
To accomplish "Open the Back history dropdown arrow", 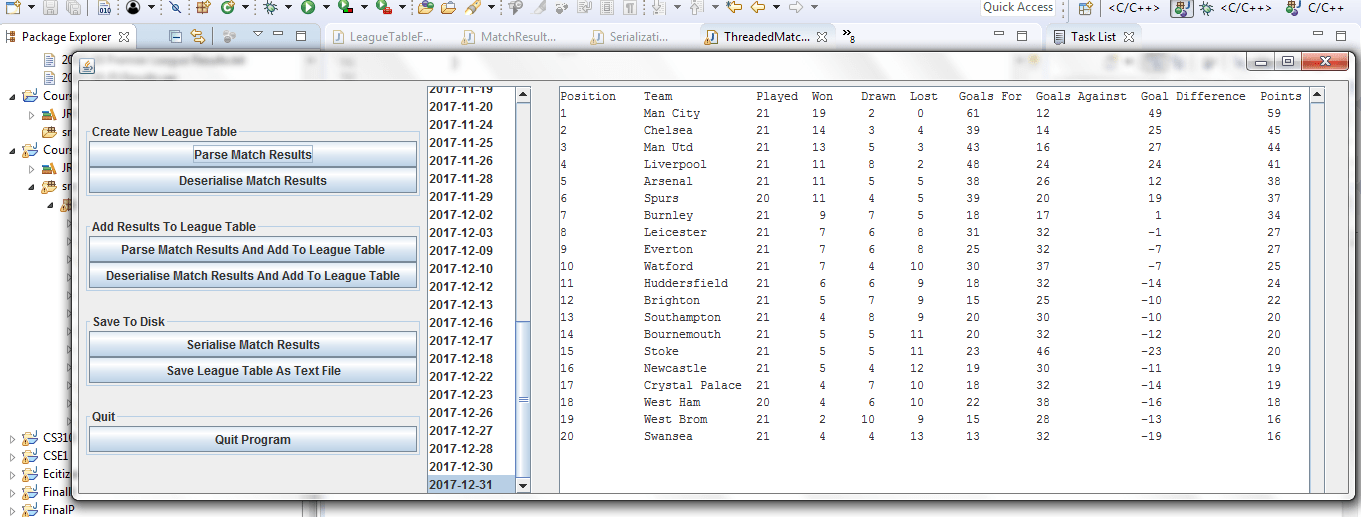I will [x=776, y=7].
